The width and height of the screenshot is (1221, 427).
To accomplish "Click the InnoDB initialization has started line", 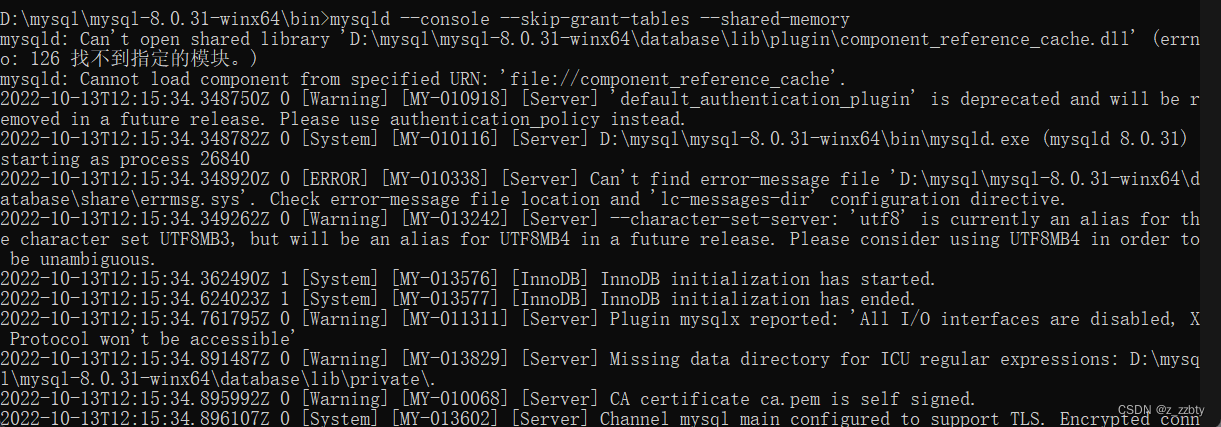I will (x=468, y=279).
